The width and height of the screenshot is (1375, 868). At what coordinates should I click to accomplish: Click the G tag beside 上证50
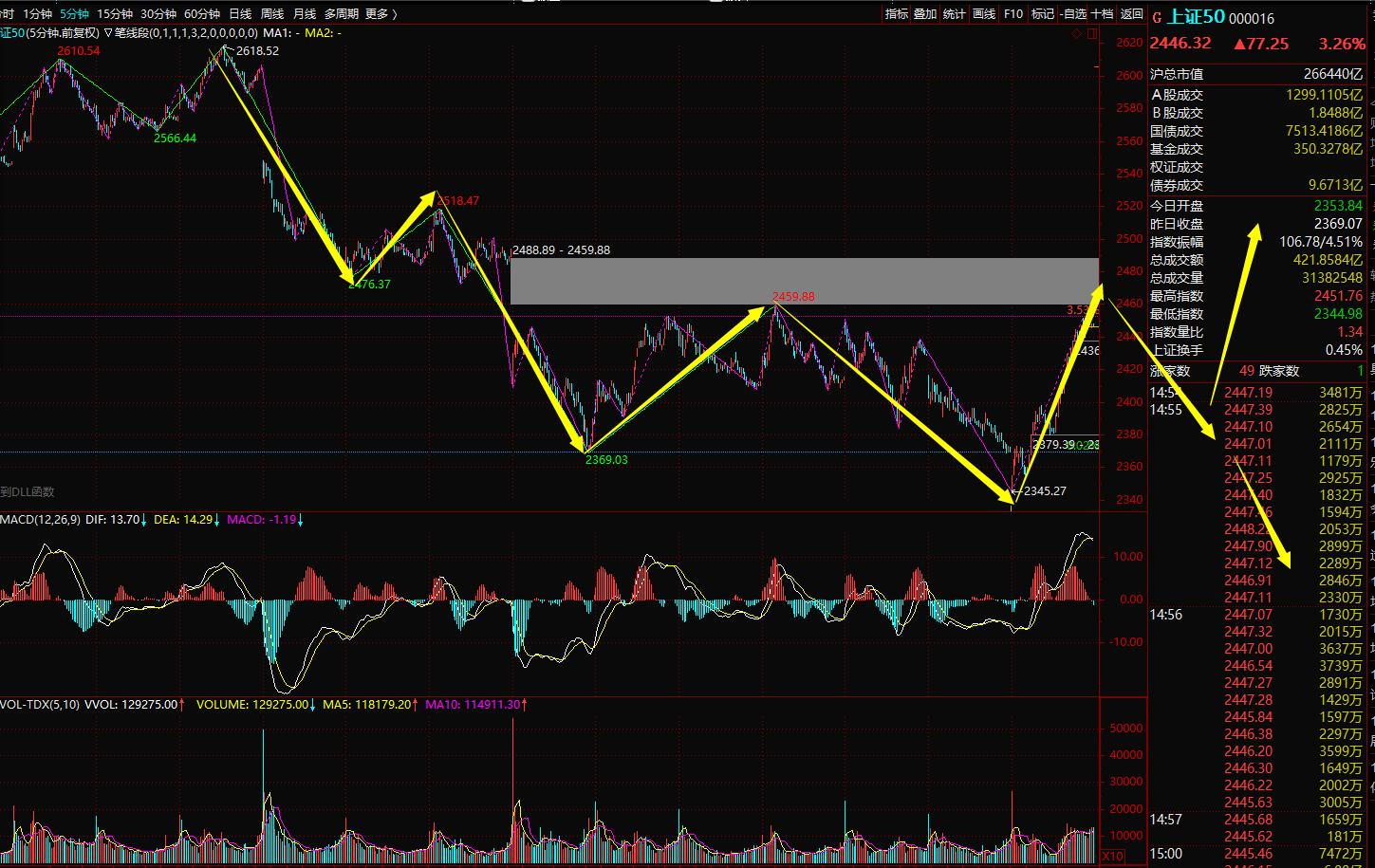point(1157,18)
